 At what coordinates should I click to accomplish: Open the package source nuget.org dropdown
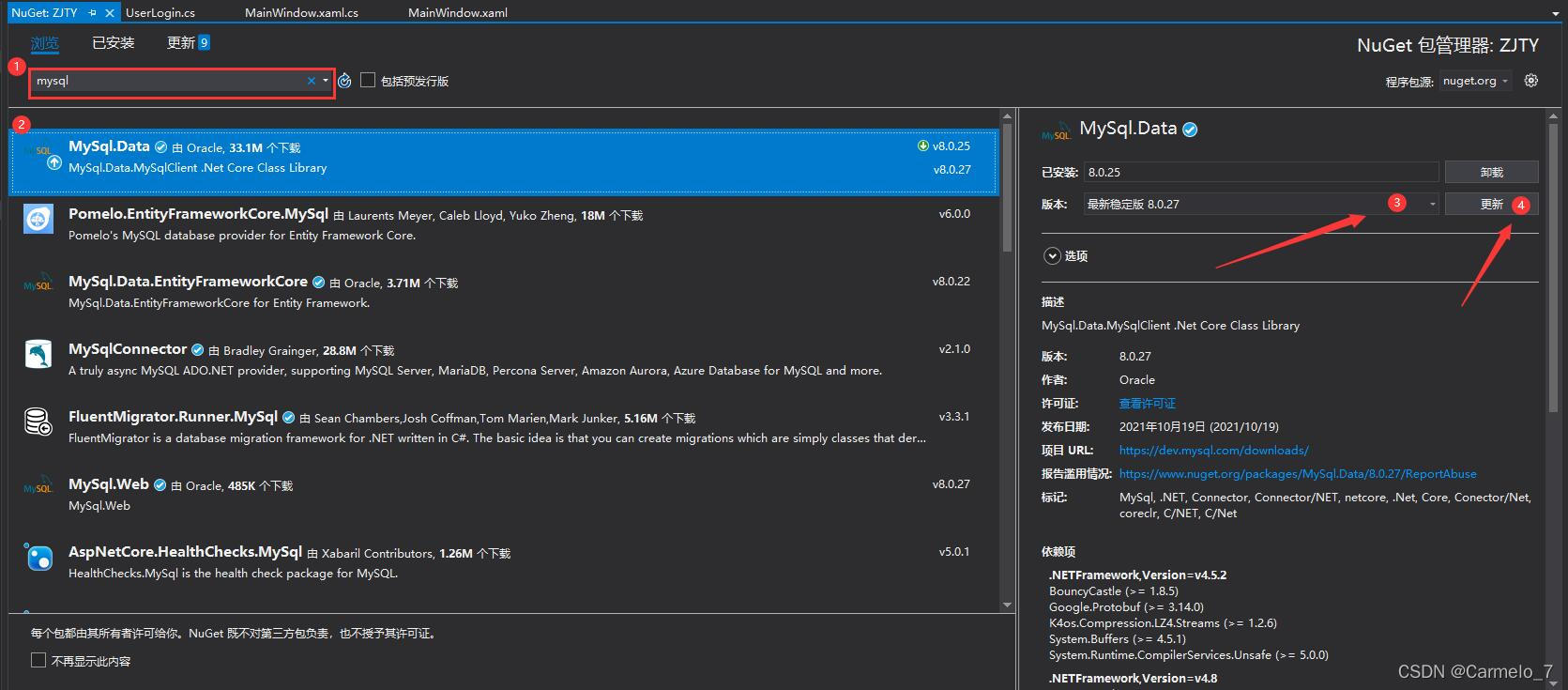[1475, 82]
